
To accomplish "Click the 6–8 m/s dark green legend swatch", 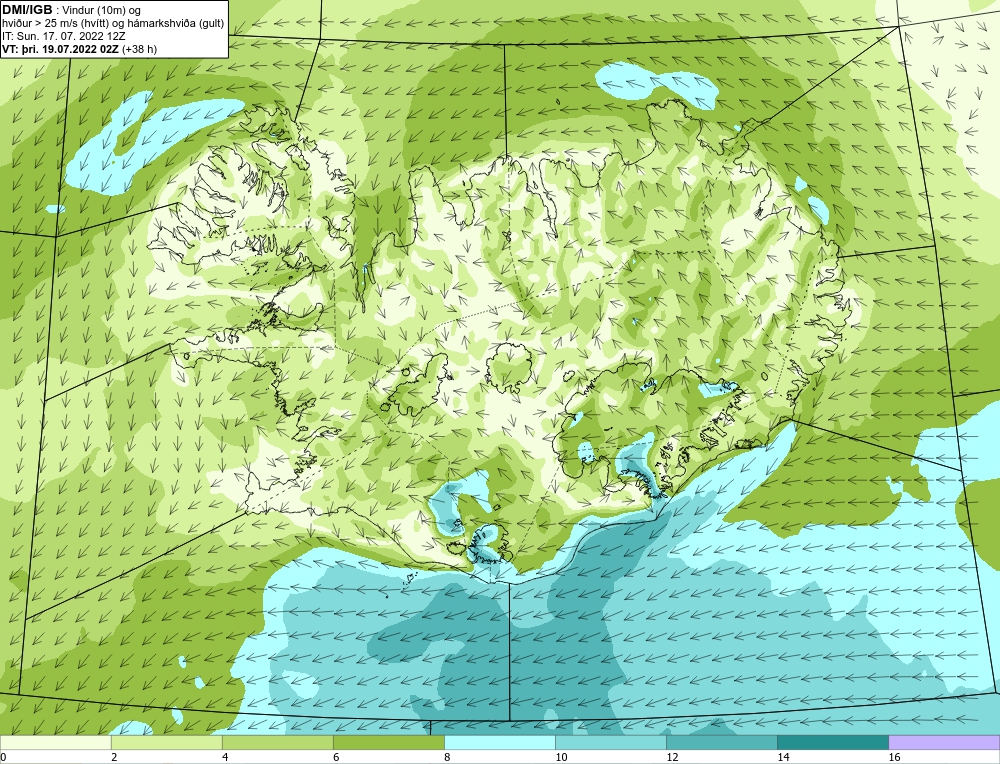I will click(x=388, y=742).
